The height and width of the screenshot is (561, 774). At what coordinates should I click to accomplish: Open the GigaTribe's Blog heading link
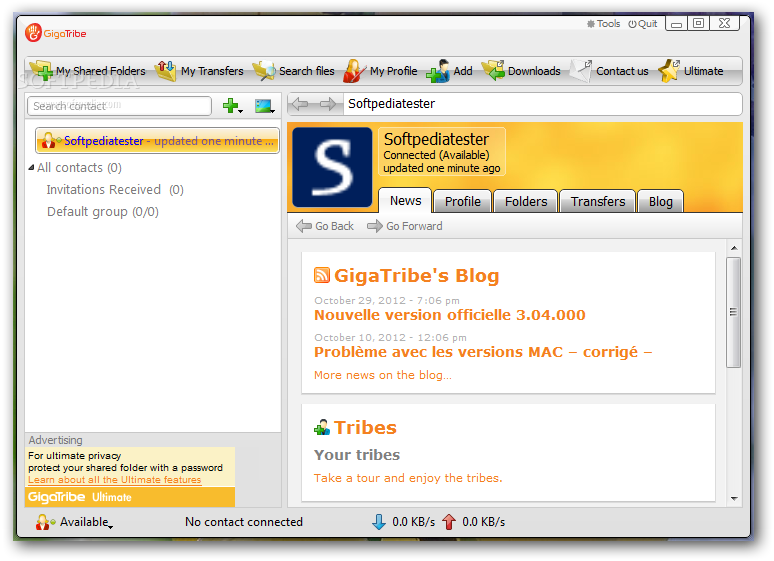[417, 276]
